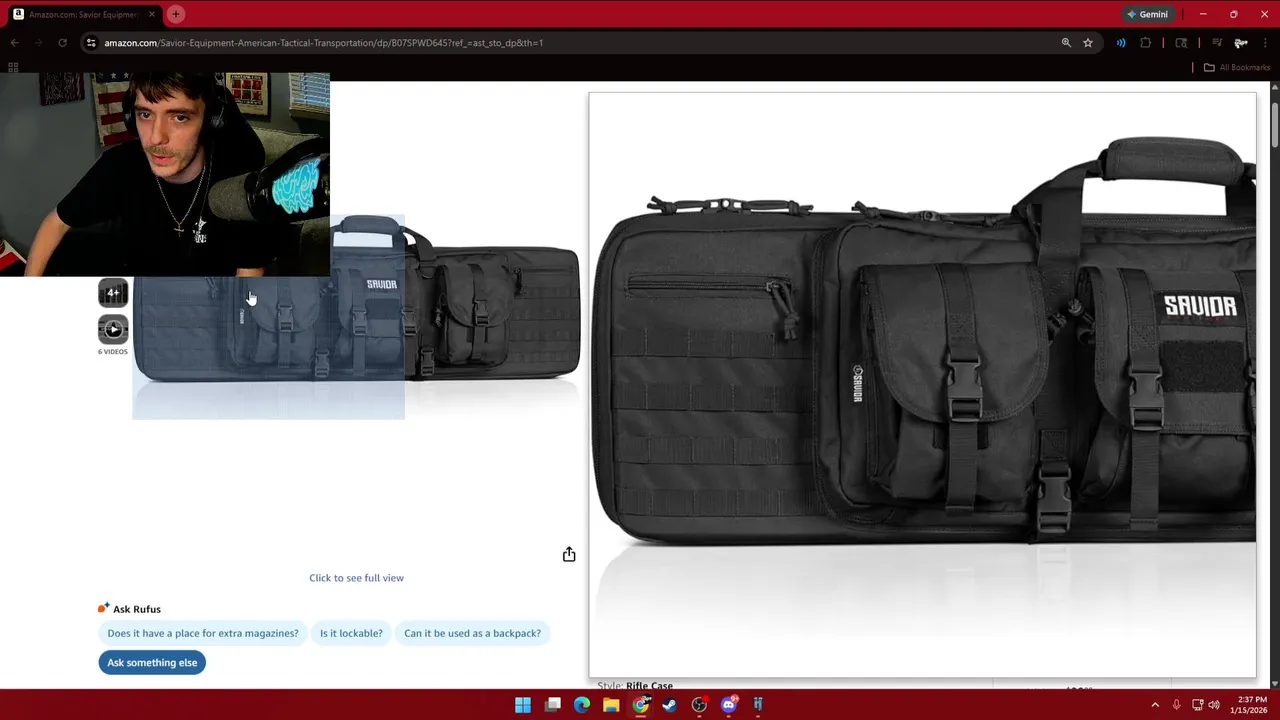The width and height of the screenshot is (1280, 720).
Task: Open the zoom magnifier in address bar
Action: coord(1066,43)
